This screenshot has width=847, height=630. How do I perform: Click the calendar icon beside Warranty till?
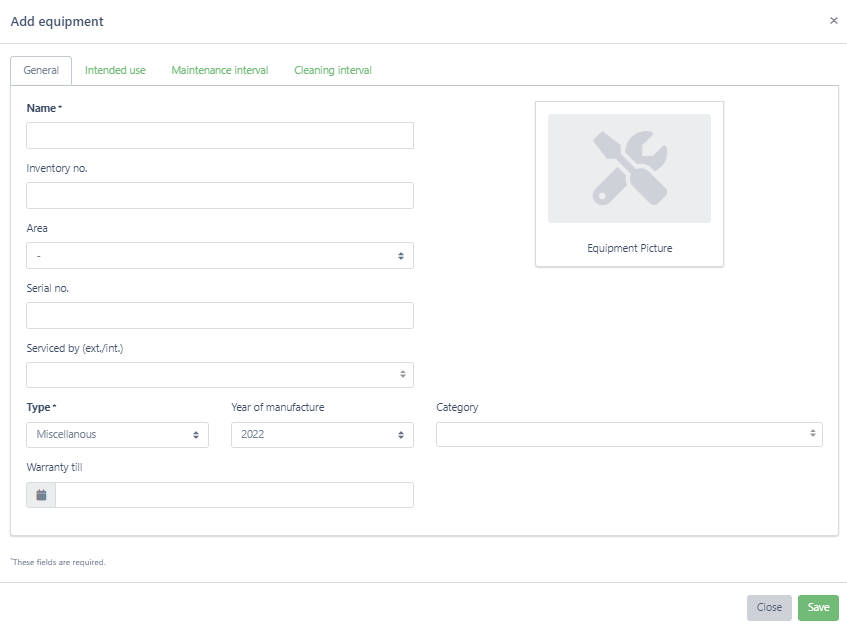41,495
